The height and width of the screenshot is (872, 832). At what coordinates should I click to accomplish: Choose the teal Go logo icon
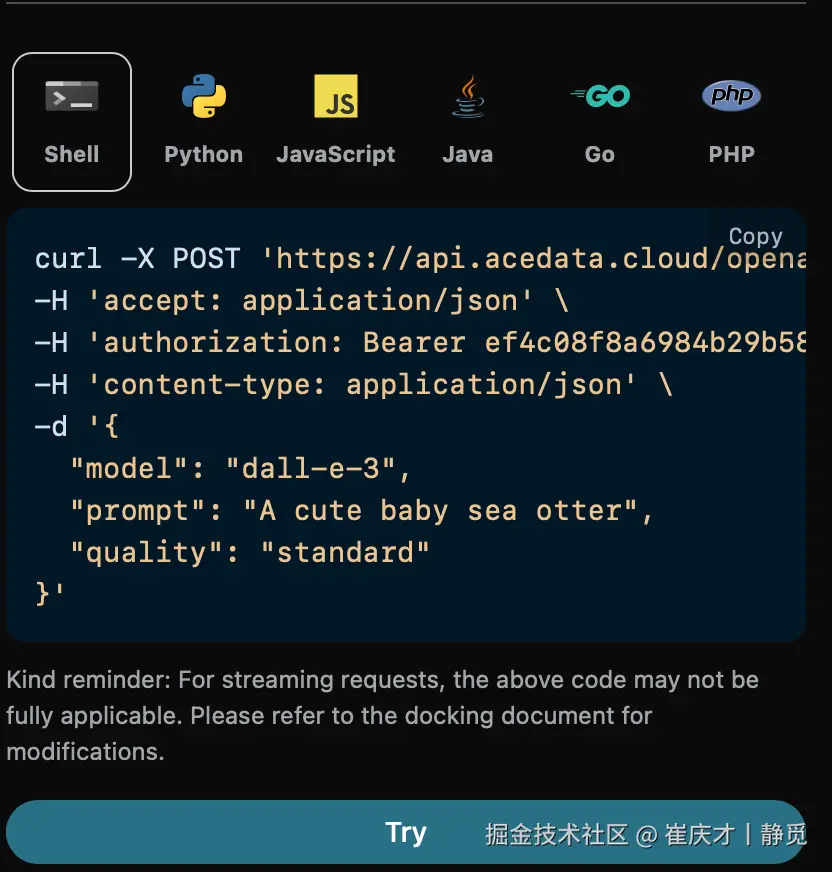[600, 96]
